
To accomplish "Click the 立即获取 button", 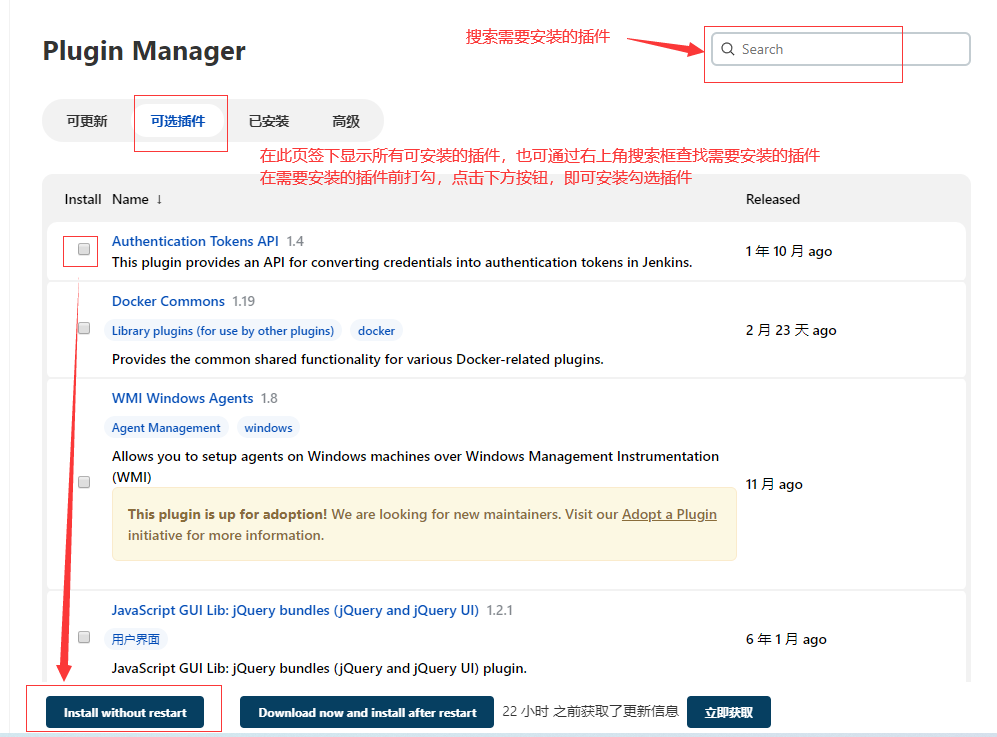I will pos(729,712).
